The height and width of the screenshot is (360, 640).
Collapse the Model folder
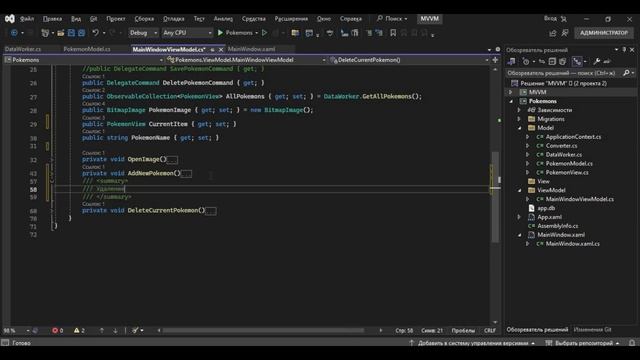coord(519,128)
